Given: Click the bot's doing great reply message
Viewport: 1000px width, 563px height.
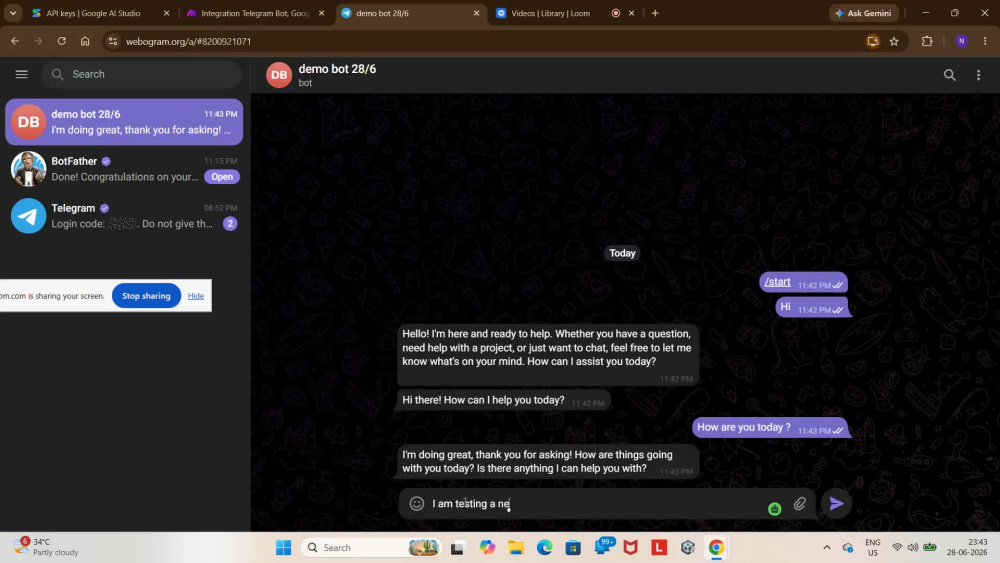Looking at the screenshot, I should click(x=547, y=462).
